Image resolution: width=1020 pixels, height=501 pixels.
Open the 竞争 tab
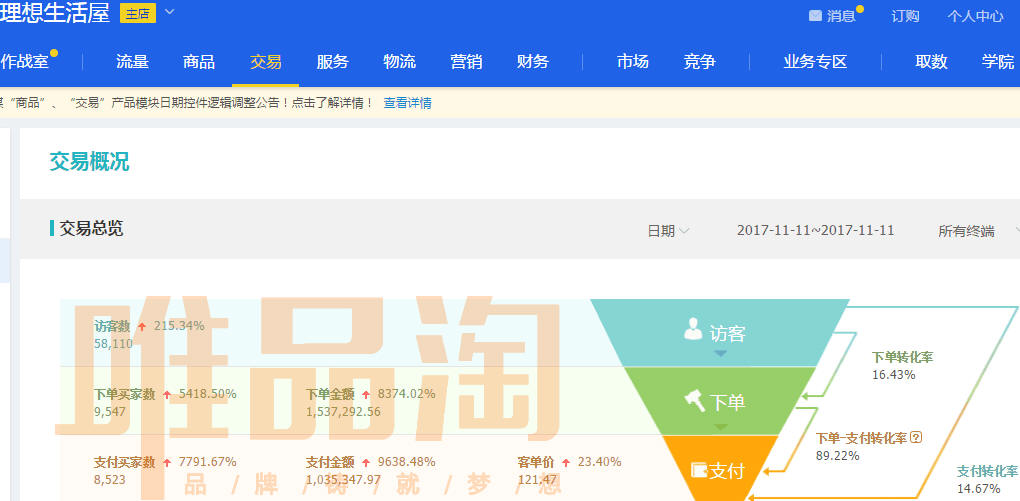(700, 62)
